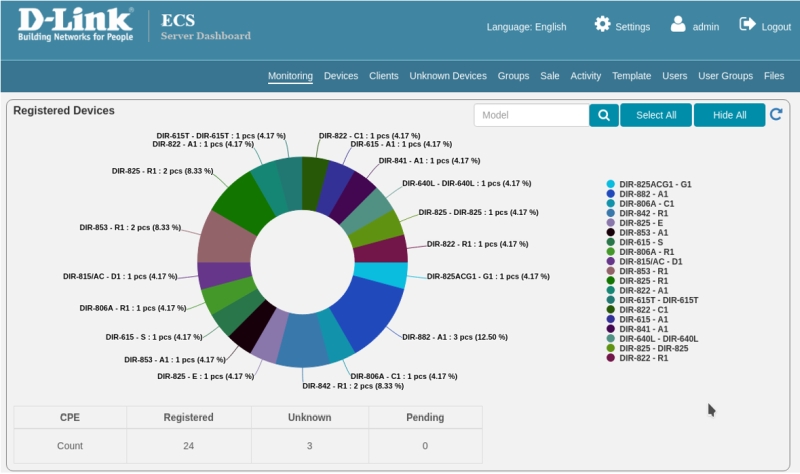Screen dimensions: 800x474
Task: Toggle DIR-882 - A1 legend item
Action: (647, 194)
